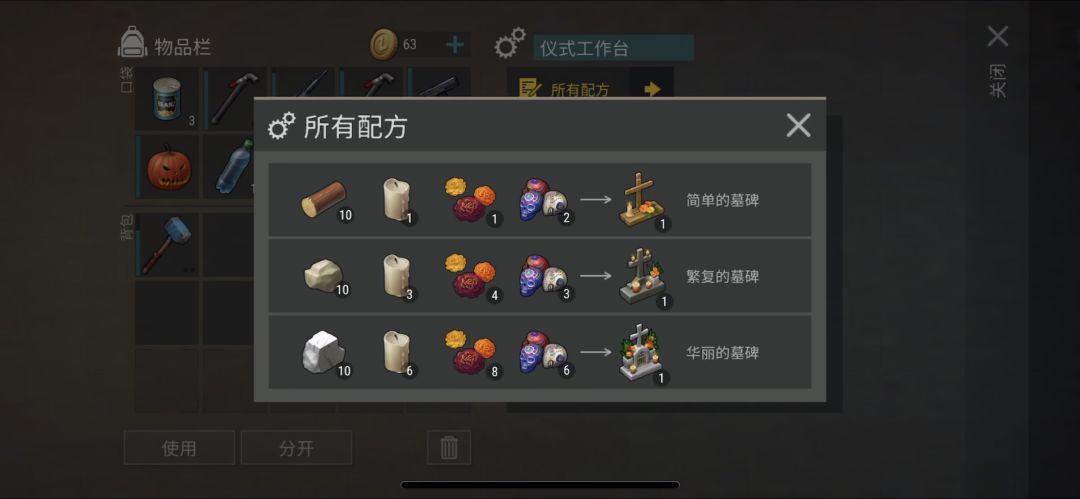The width and height of the screenshot is (1080, 499).
Task: Tap the 分开 split button
Action: tap(296, 448)
